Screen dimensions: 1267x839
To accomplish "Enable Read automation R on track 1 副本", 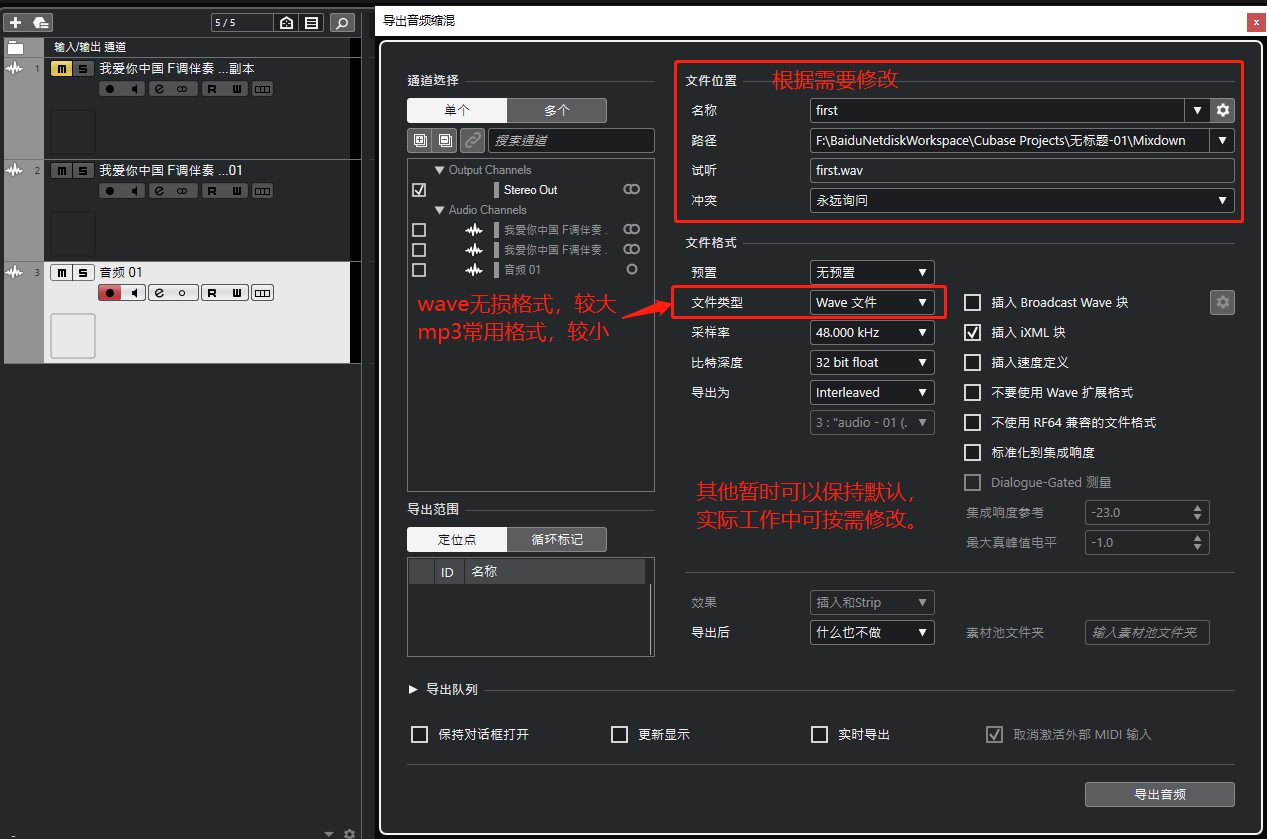I will tap(212, 89).
